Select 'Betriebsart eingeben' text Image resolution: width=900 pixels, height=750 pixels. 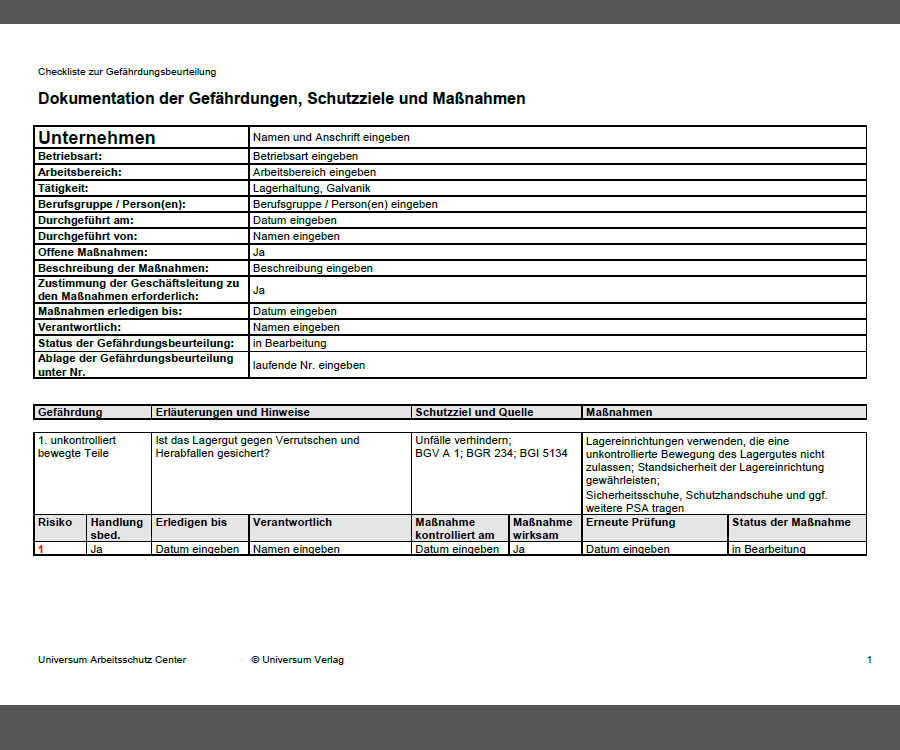click(305, 156)
